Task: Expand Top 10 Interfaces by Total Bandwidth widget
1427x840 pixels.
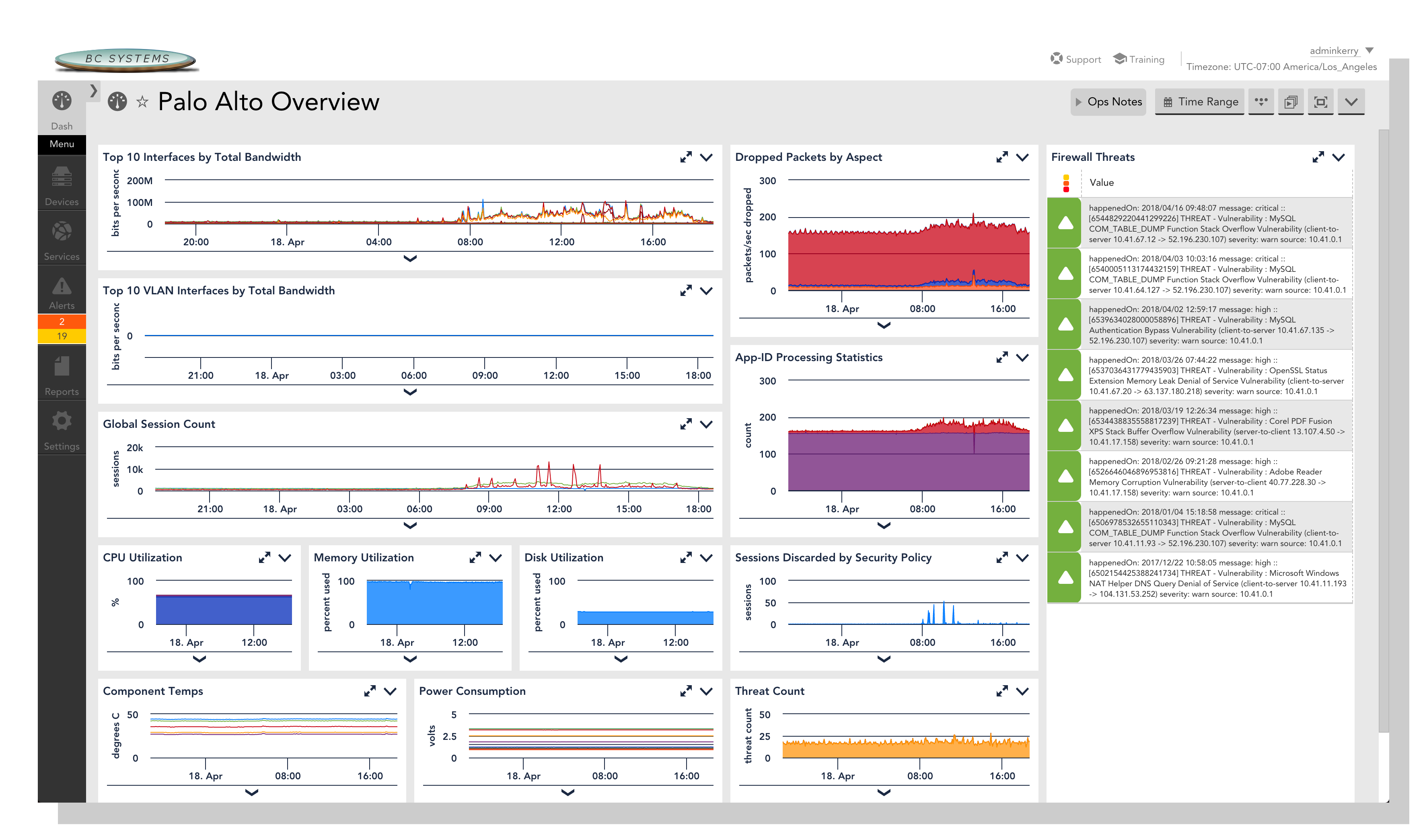Action: (686, 157)
